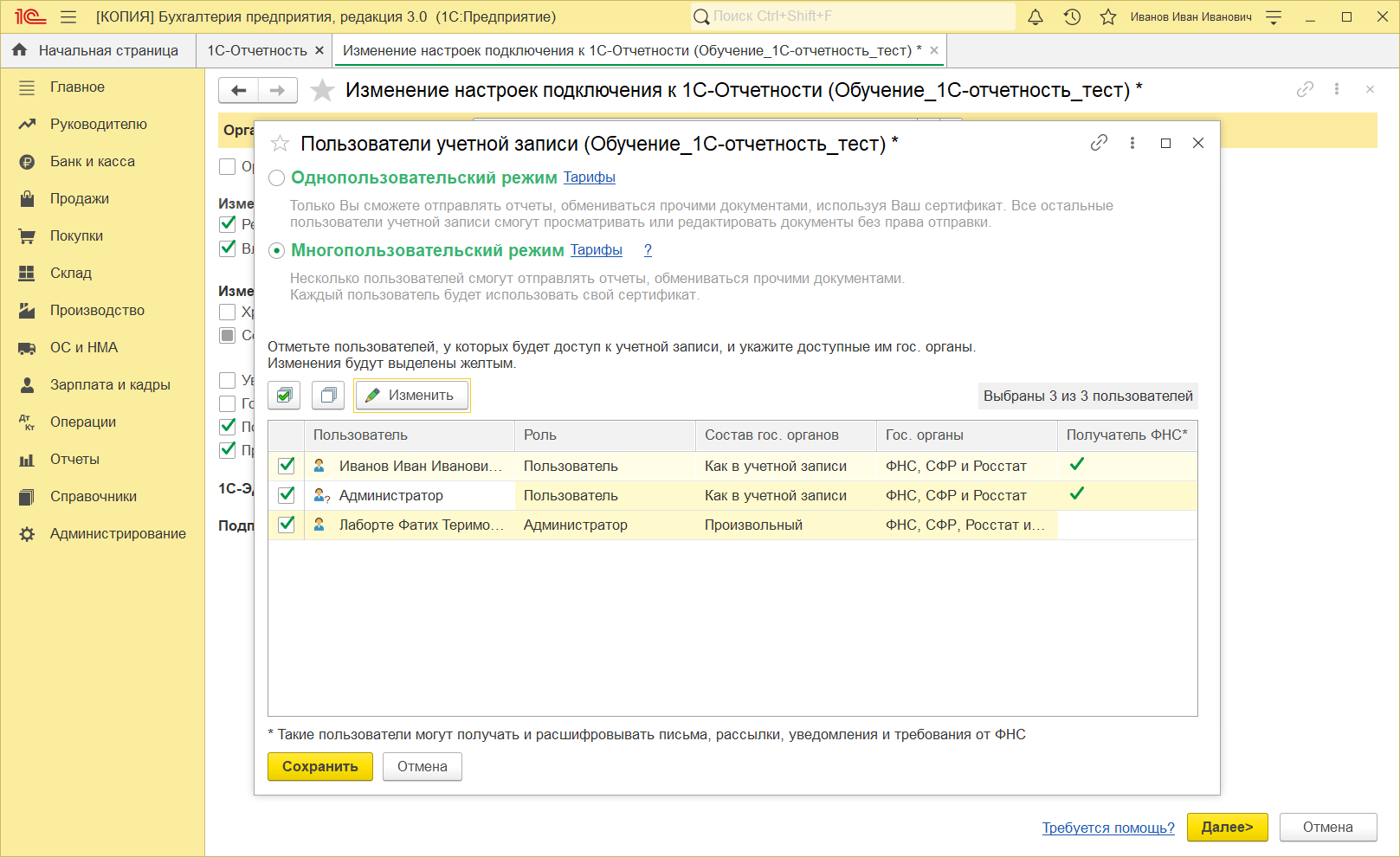Open history clock icon
This screenshot has width=1400, height=857.
[x=1072, y=16]
